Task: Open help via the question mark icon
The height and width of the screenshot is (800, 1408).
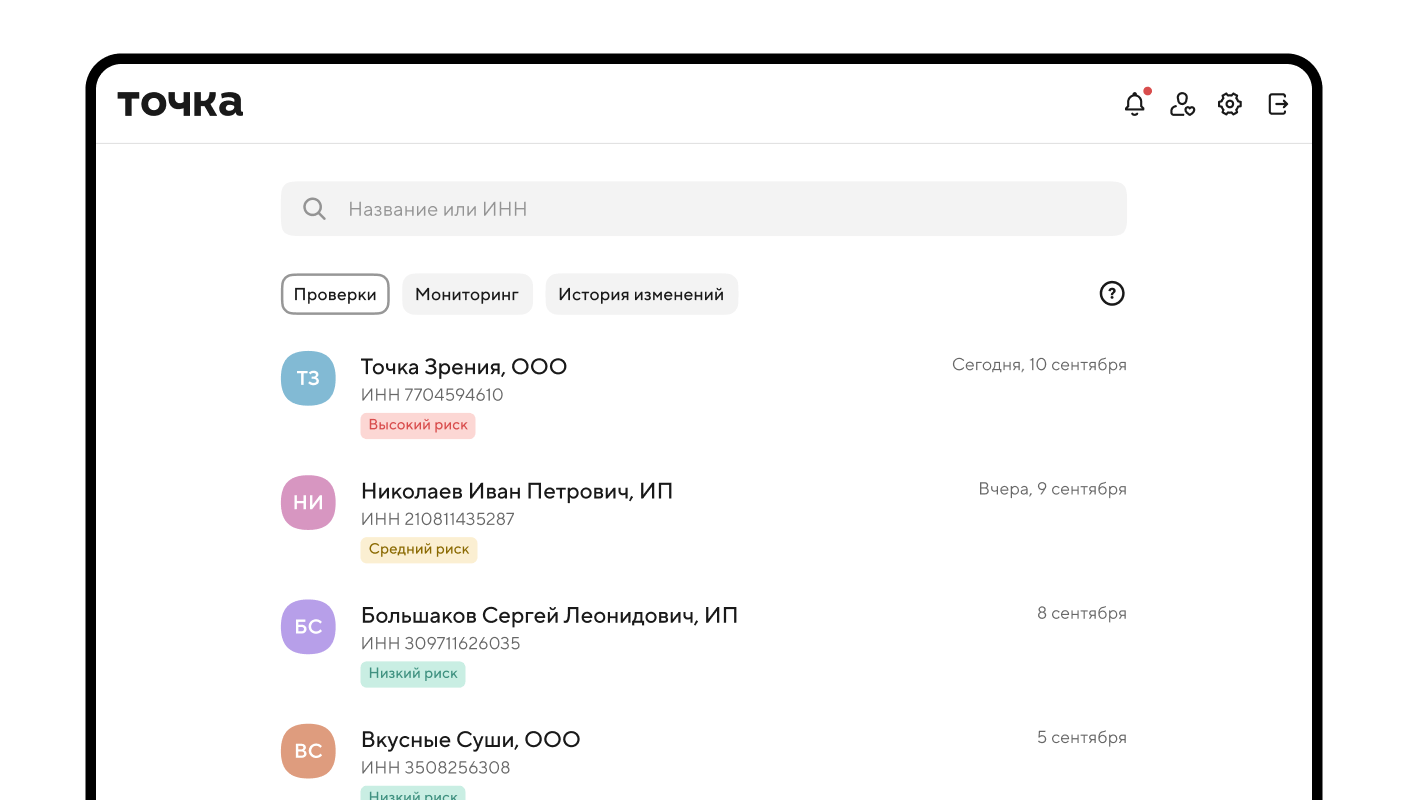Action: (x=1112, y=293)
